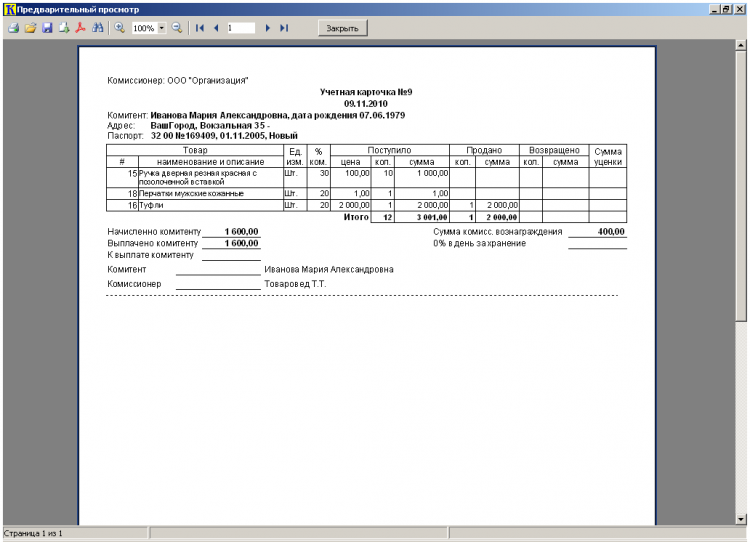Click the restore window button
This screenshot has width=750, height=542.
[x=727, y=9]
